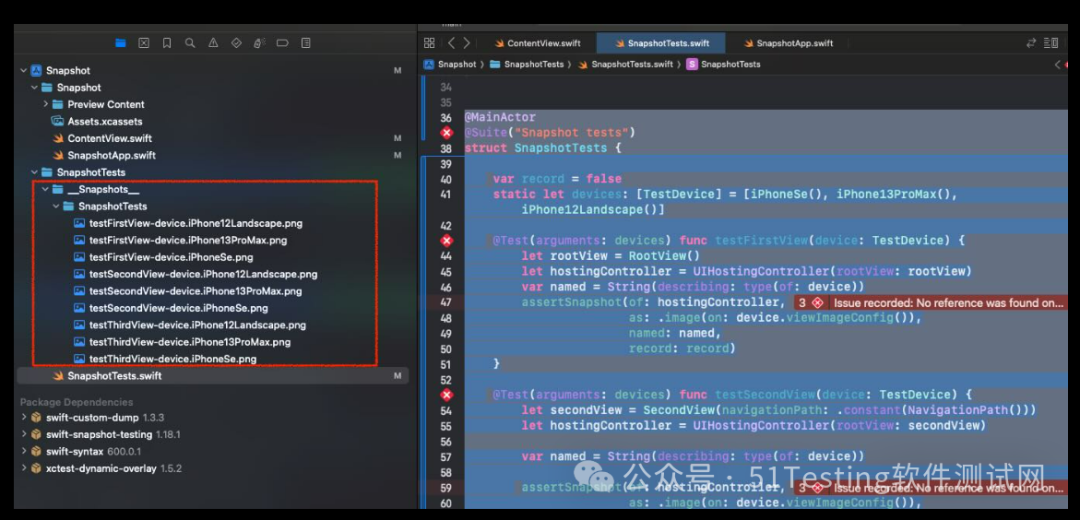Select testFirstView-device.iPhone12Landscape.png

188,223
